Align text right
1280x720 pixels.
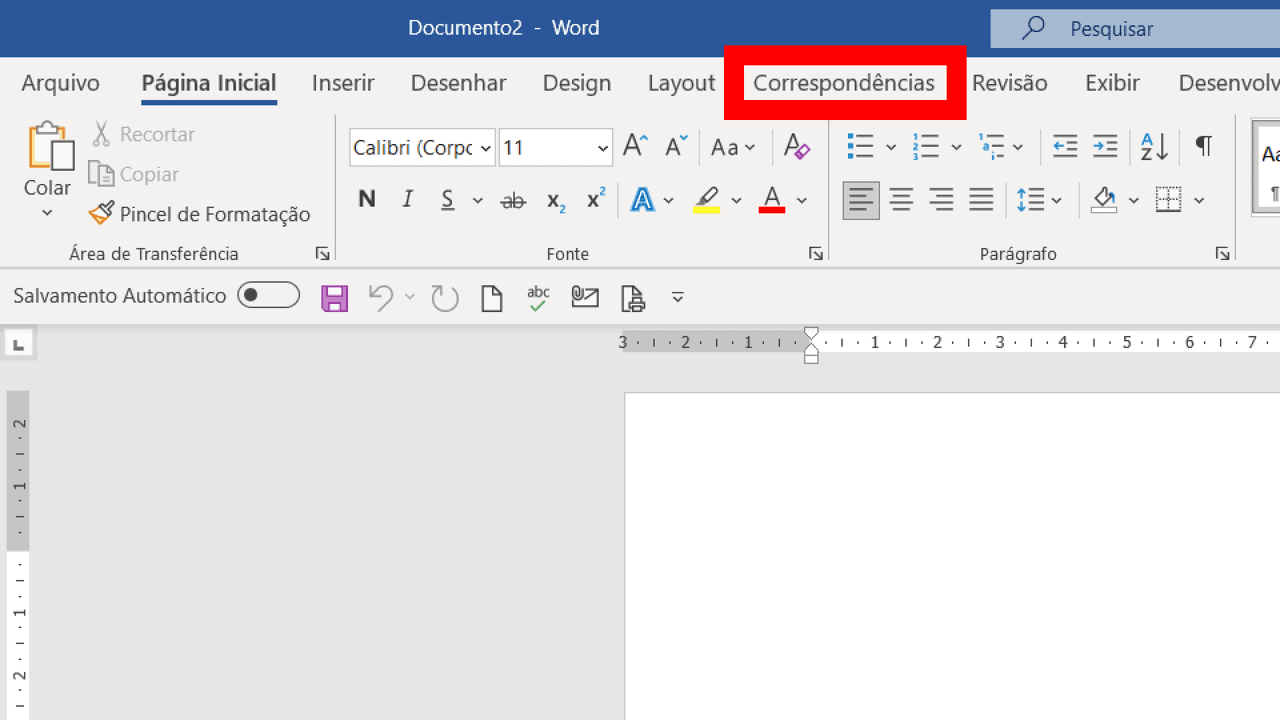click(x=941, y=200)
